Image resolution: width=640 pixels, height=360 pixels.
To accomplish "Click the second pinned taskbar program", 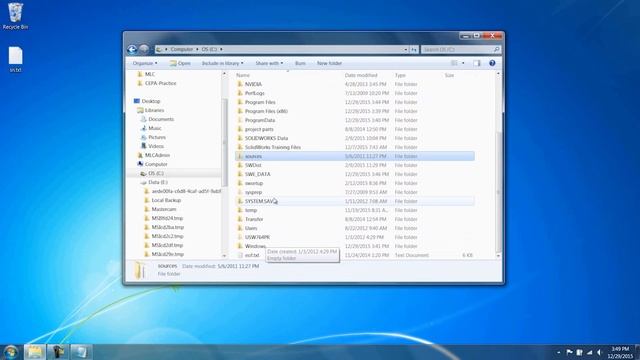I will click(58, 352).
